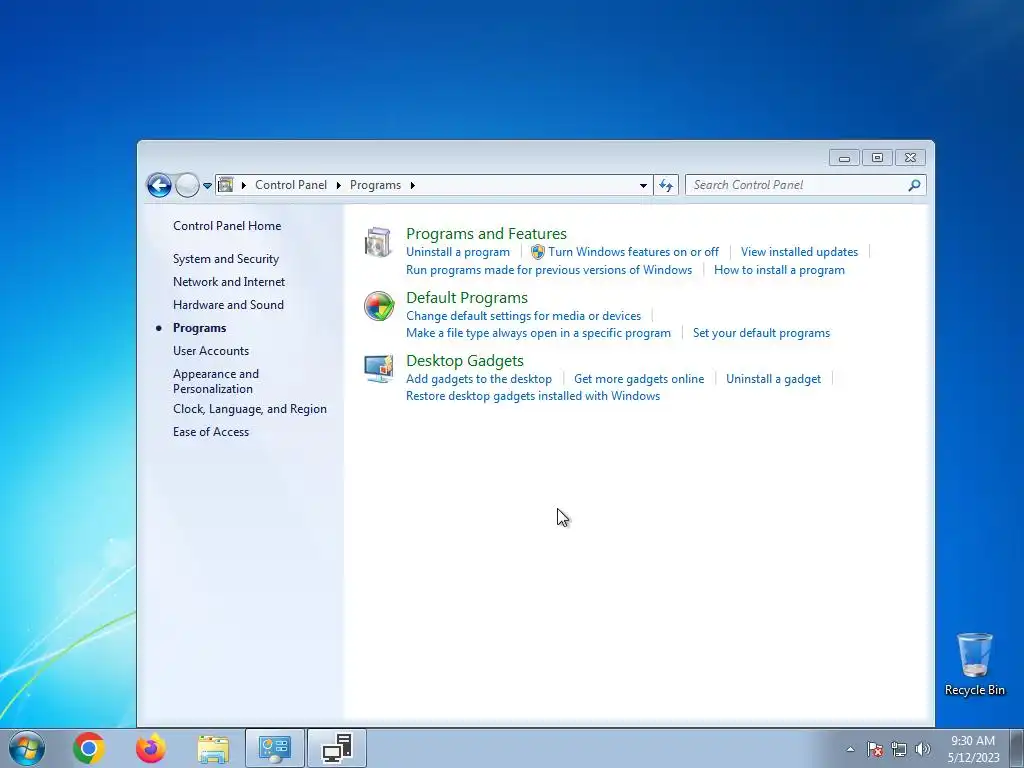The image size is (1024, 768).
Task: Open the Windows Start menu
Action: 27,748
